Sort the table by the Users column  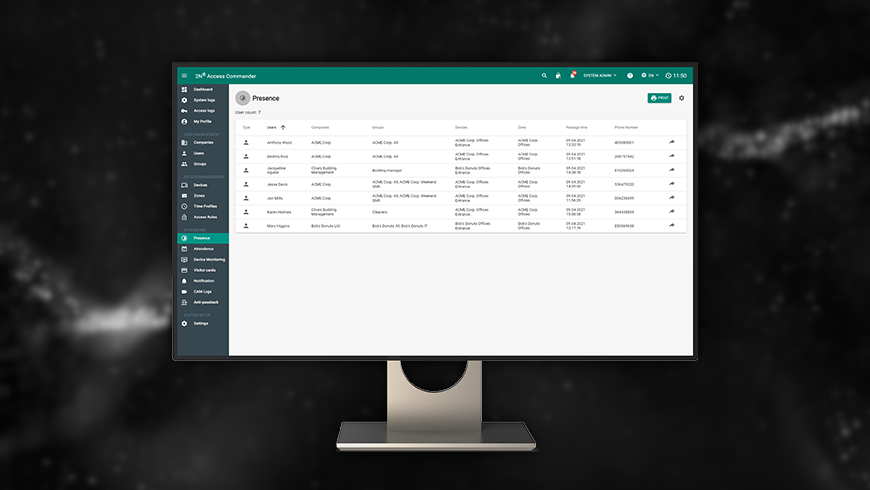(273, 128)
